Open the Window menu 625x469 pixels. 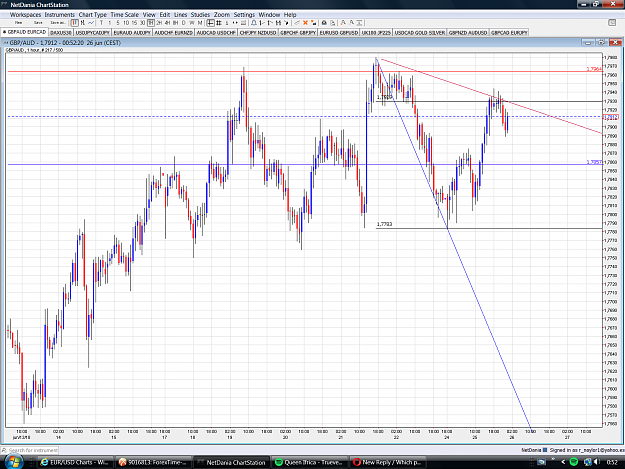coord(269,15)
